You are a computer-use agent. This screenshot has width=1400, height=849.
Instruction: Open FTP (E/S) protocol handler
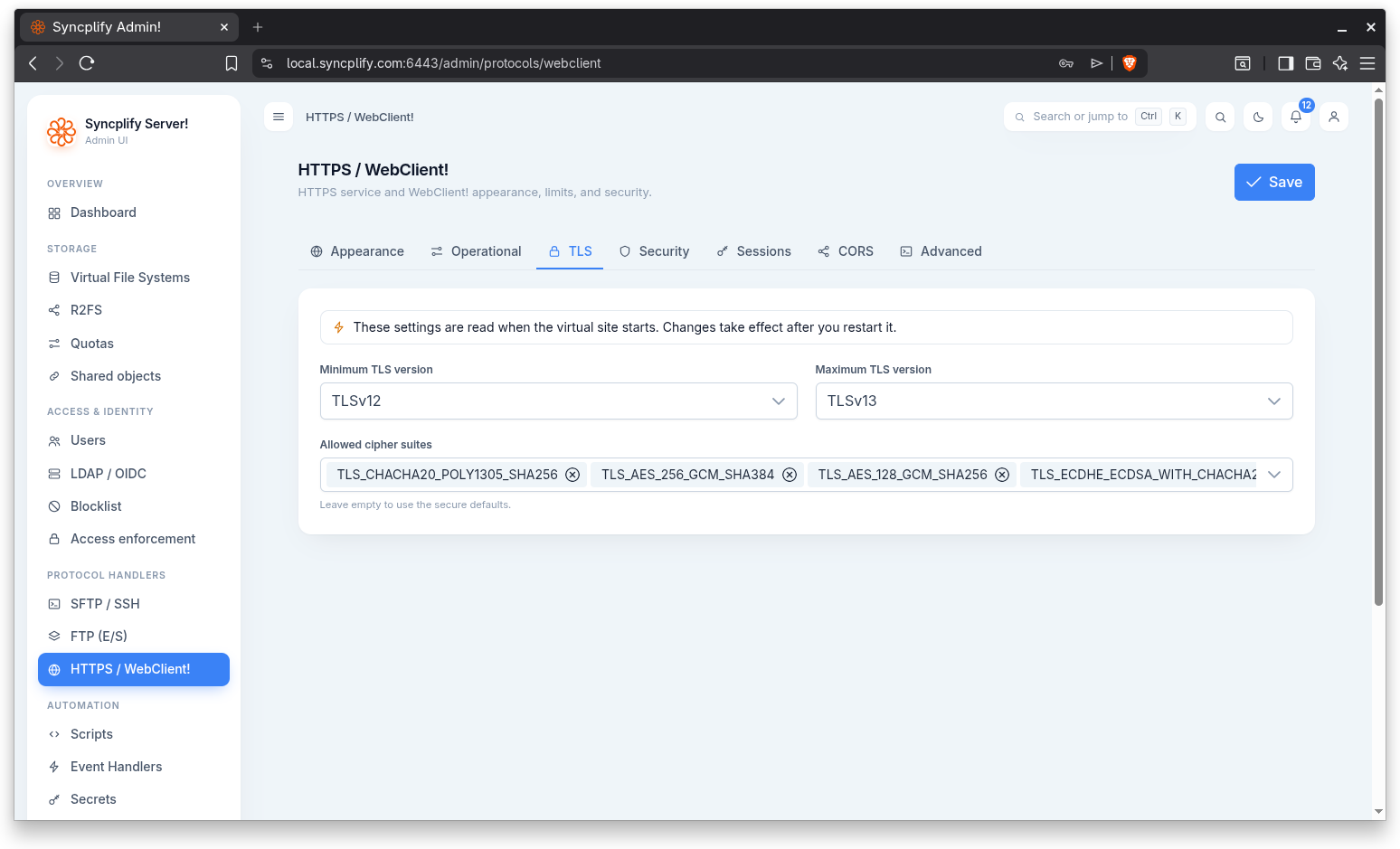[x=134, y=637]
